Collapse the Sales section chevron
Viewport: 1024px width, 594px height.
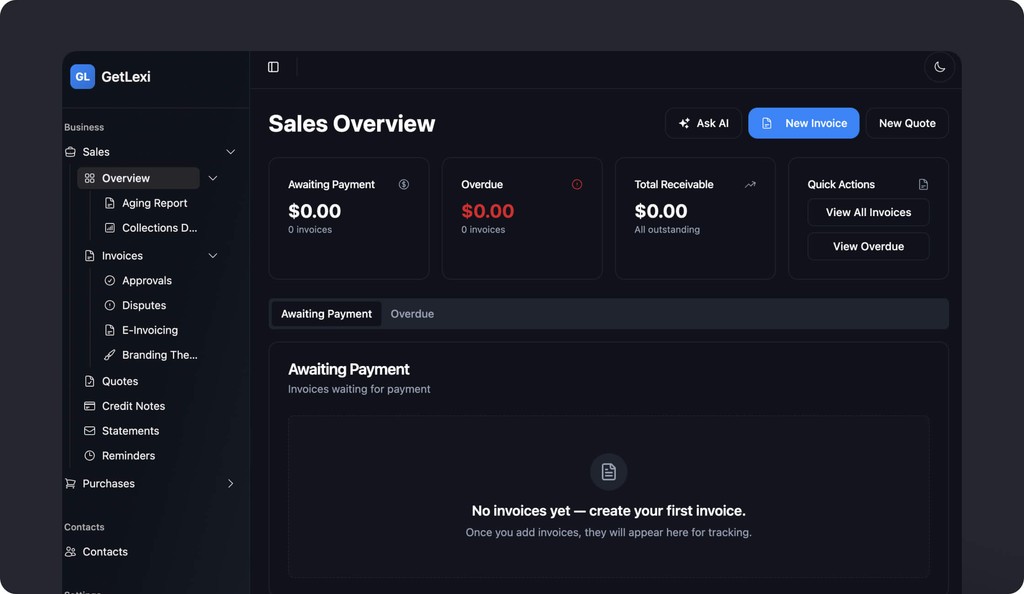[231, 152]
